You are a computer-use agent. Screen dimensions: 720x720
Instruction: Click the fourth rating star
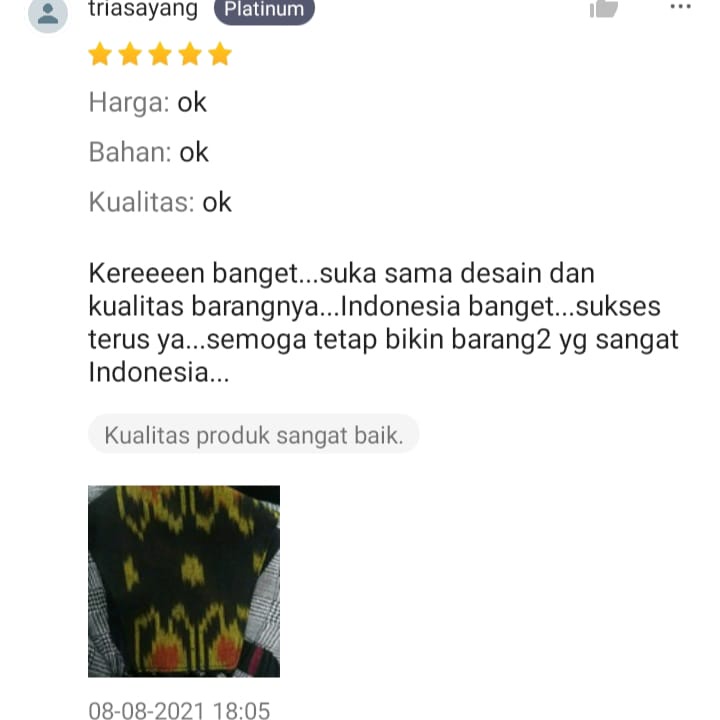tap(190, 54)
